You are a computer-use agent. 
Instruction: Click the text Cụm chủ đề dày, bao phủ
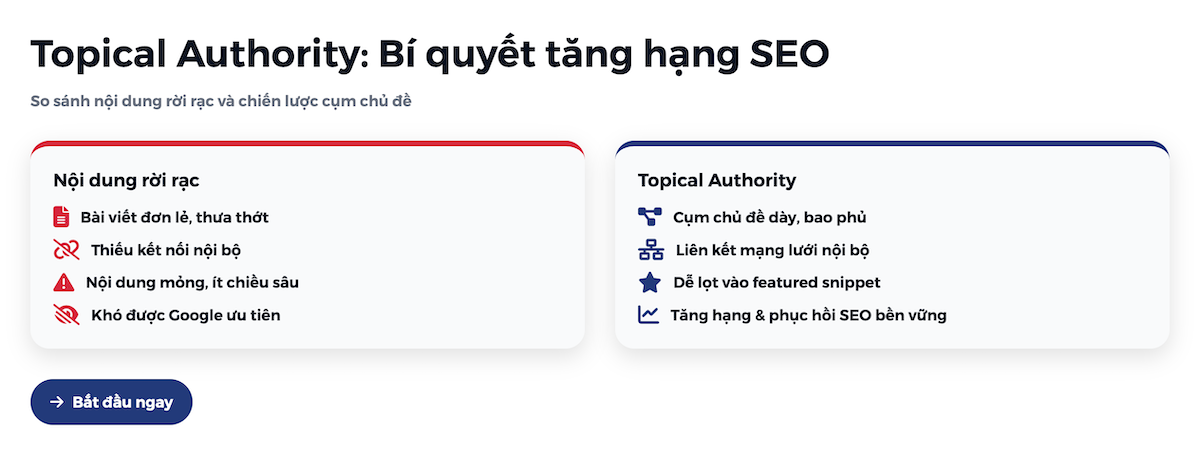coord(770,217)
